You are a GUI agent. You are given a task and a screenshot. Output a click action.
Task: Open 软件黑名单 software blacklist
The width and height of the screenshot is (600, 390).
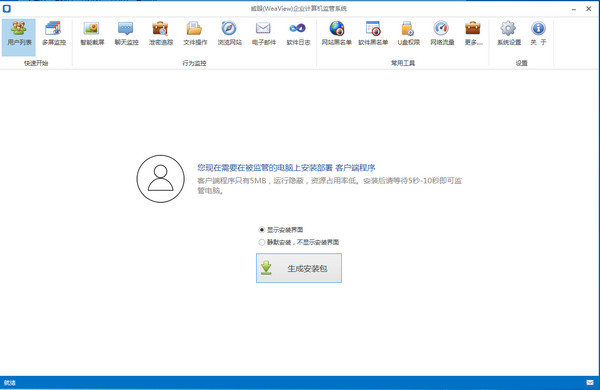tap(373, 34)
